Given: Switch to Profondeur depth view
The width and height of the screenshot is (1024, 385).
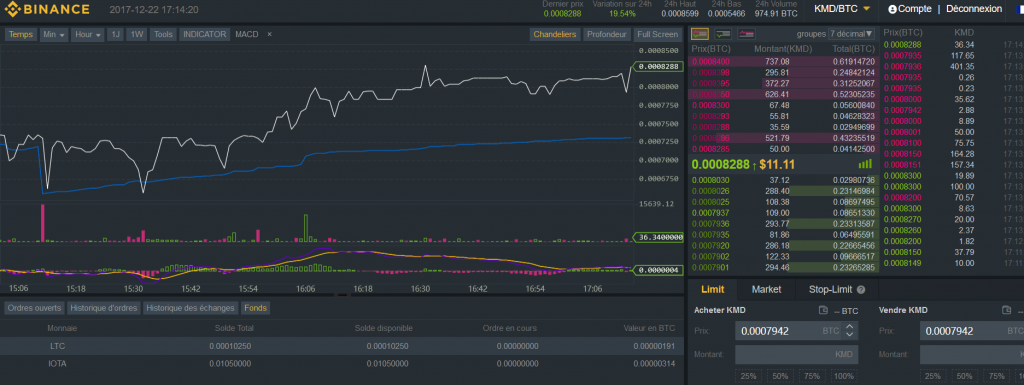Looking at the screenshot, I should click(x=606, y=34).
